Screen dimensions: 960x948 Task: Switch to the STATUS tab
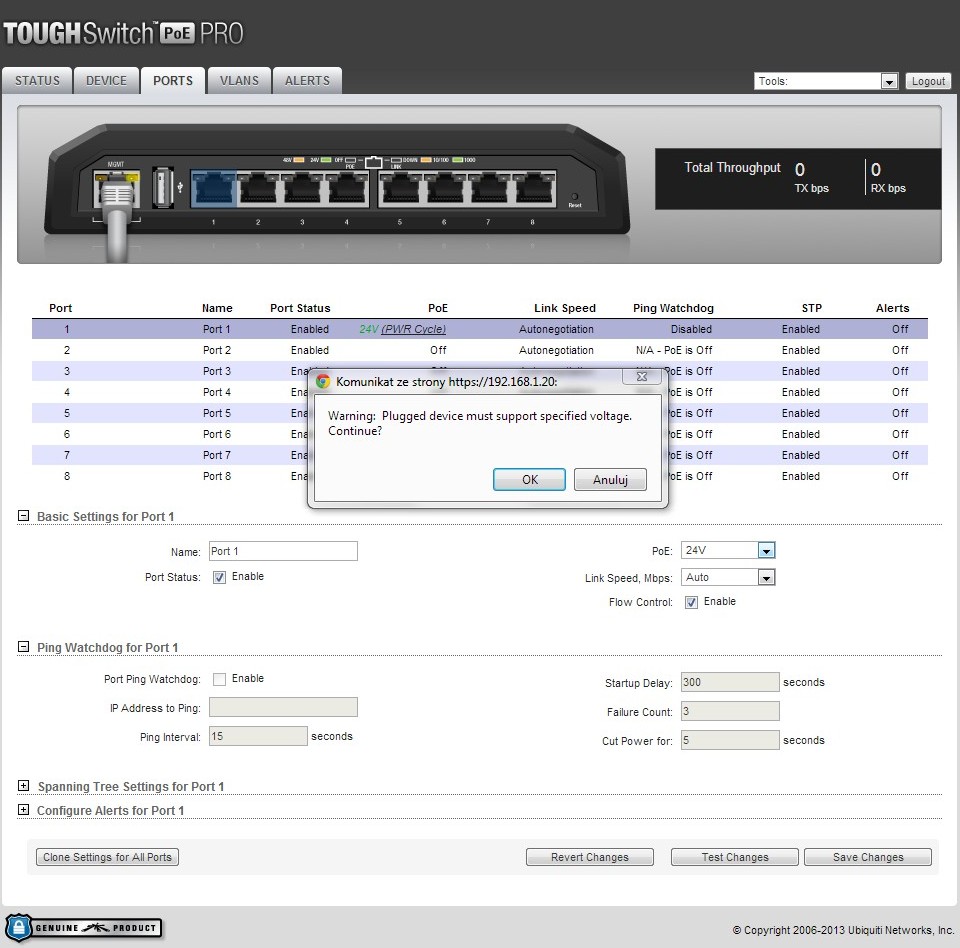pos(37,81)
